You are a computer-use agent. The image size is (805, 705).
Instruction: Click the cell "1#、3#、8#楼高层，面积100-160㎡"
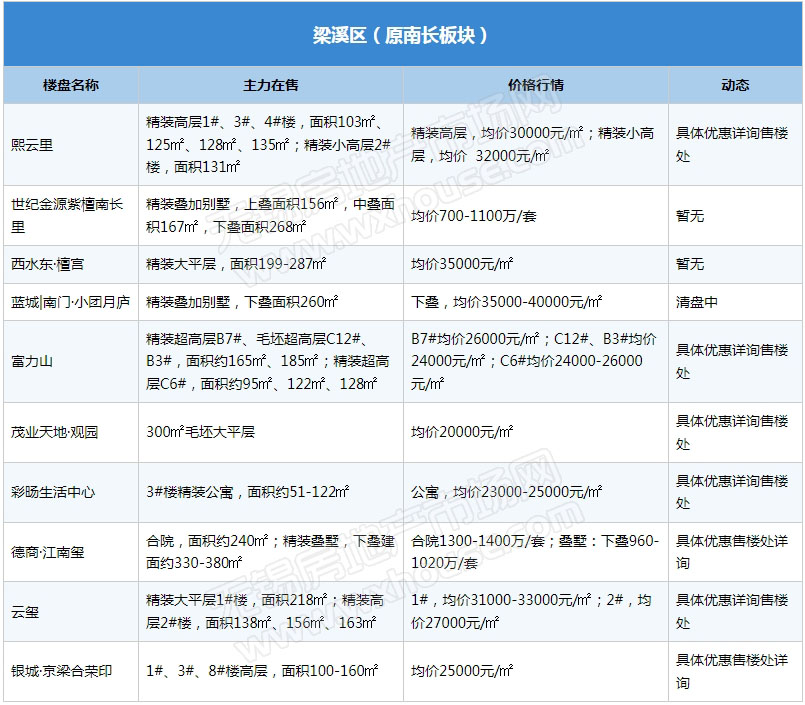point(262,671)
